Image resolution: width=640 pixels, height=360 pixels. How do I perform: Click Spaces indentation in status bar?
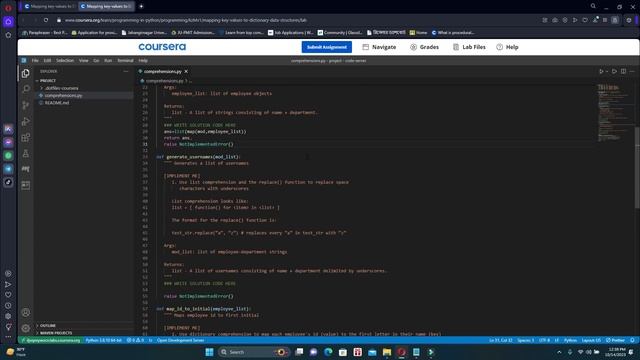526,340
